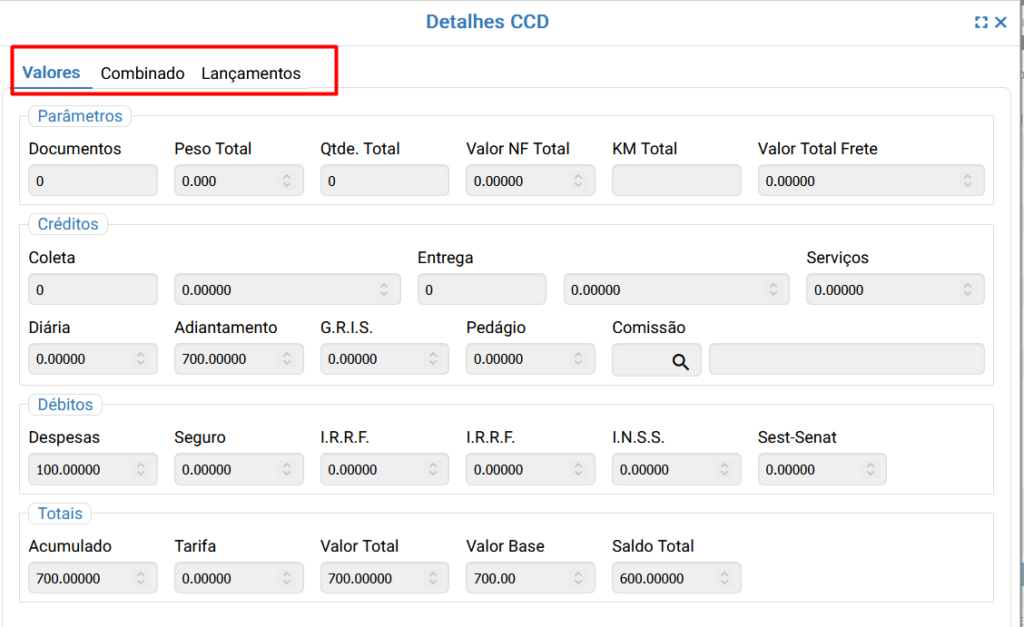Screen dimensions: 1024x627
Task: Click the Peso Total spinner arrows
Action: [x=286, y=181]
